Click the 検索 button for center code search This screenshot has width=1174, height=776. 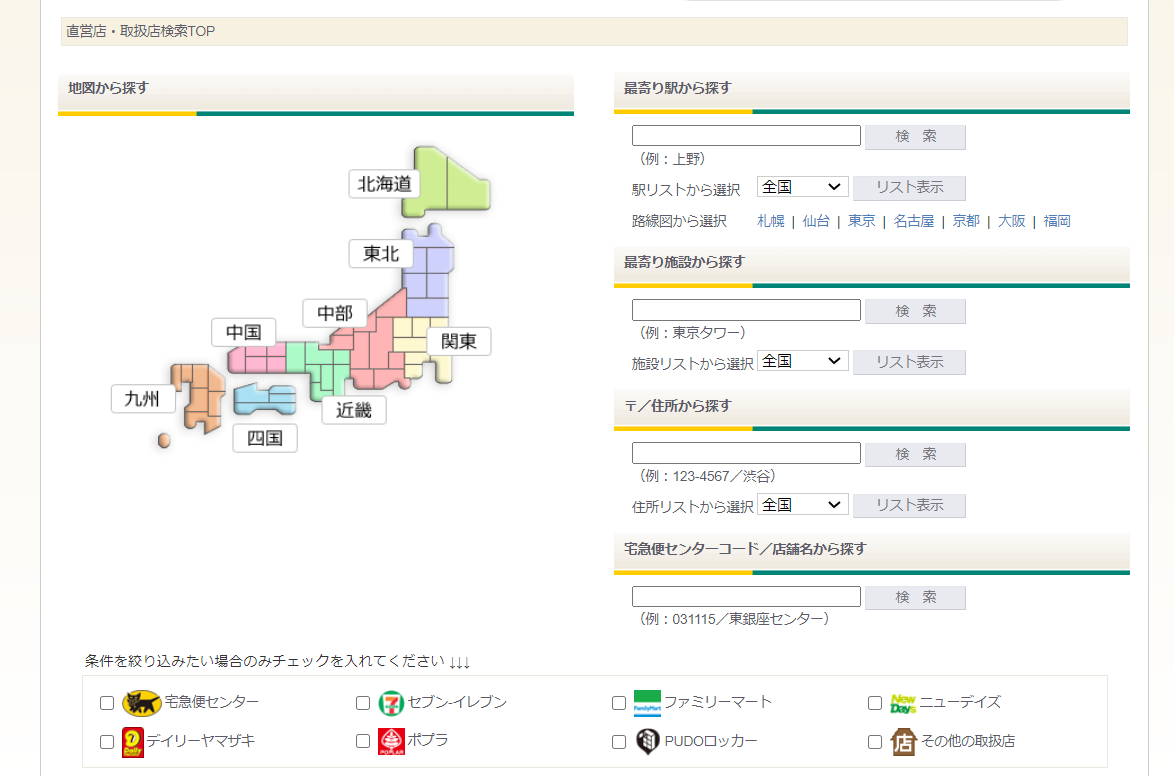click(x=915, y=598)
